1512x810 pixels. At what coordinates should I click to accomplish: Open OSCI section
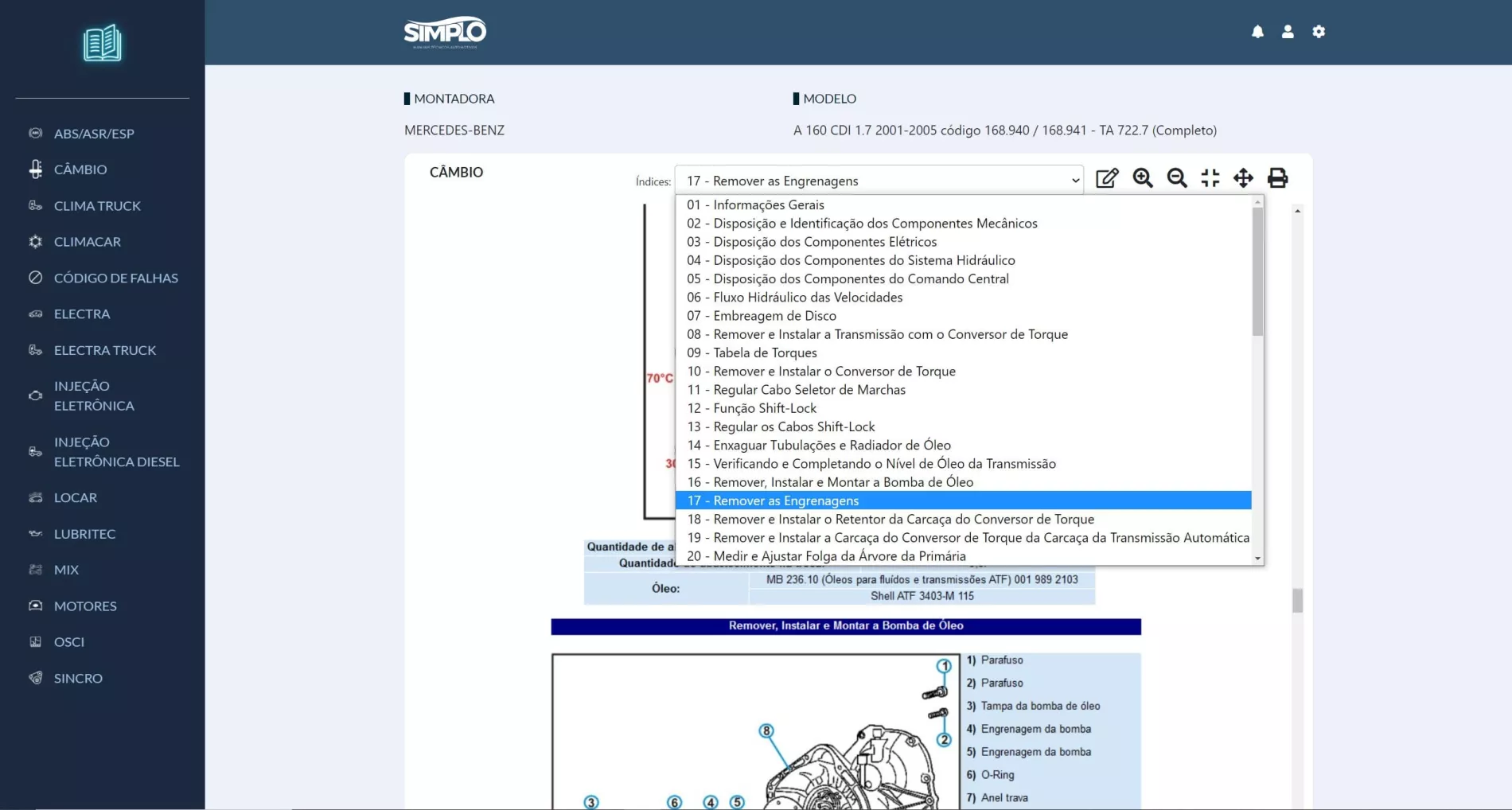(69, 641)
